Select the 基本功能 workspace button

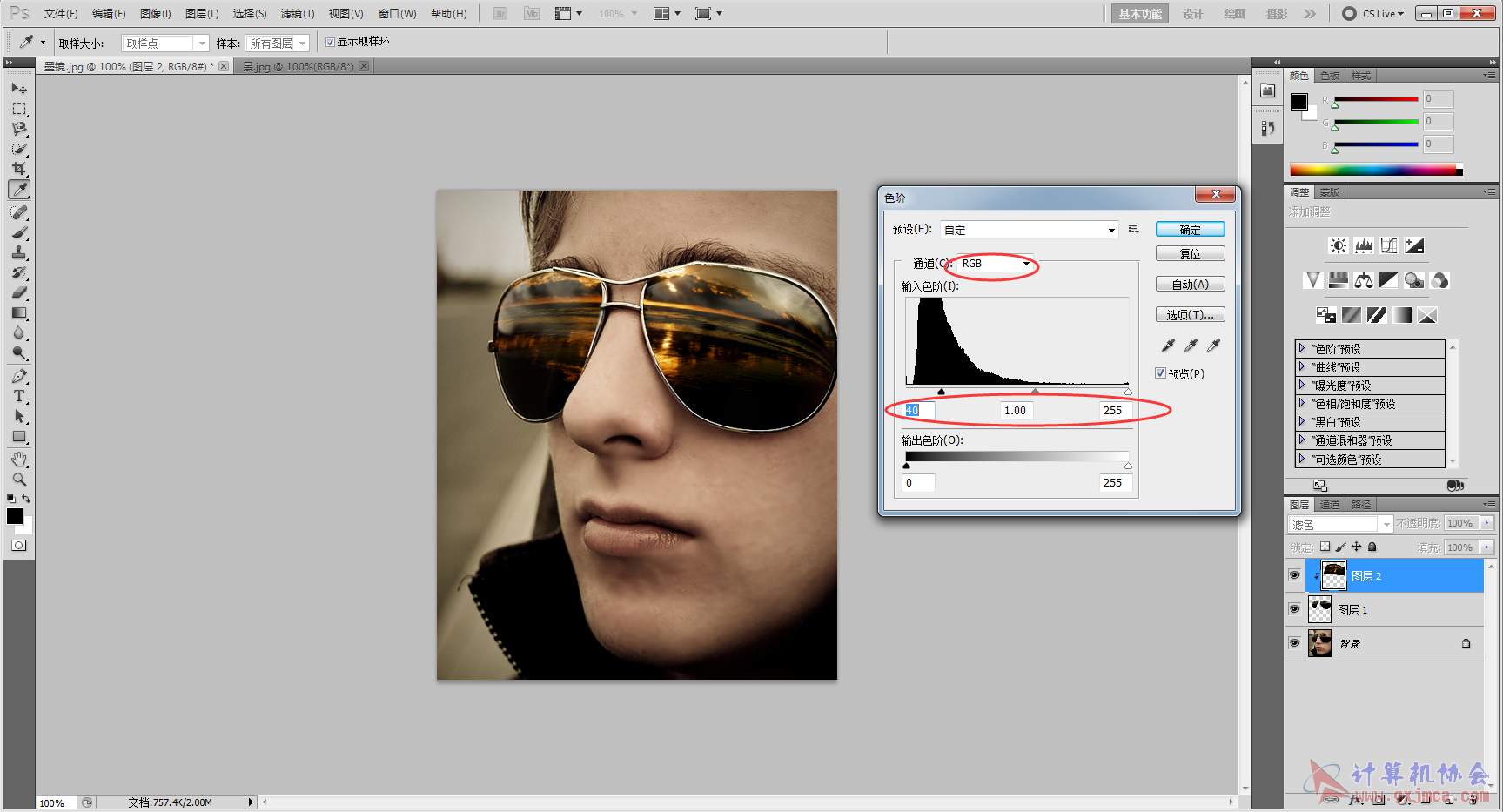(x=1140, y=14)
